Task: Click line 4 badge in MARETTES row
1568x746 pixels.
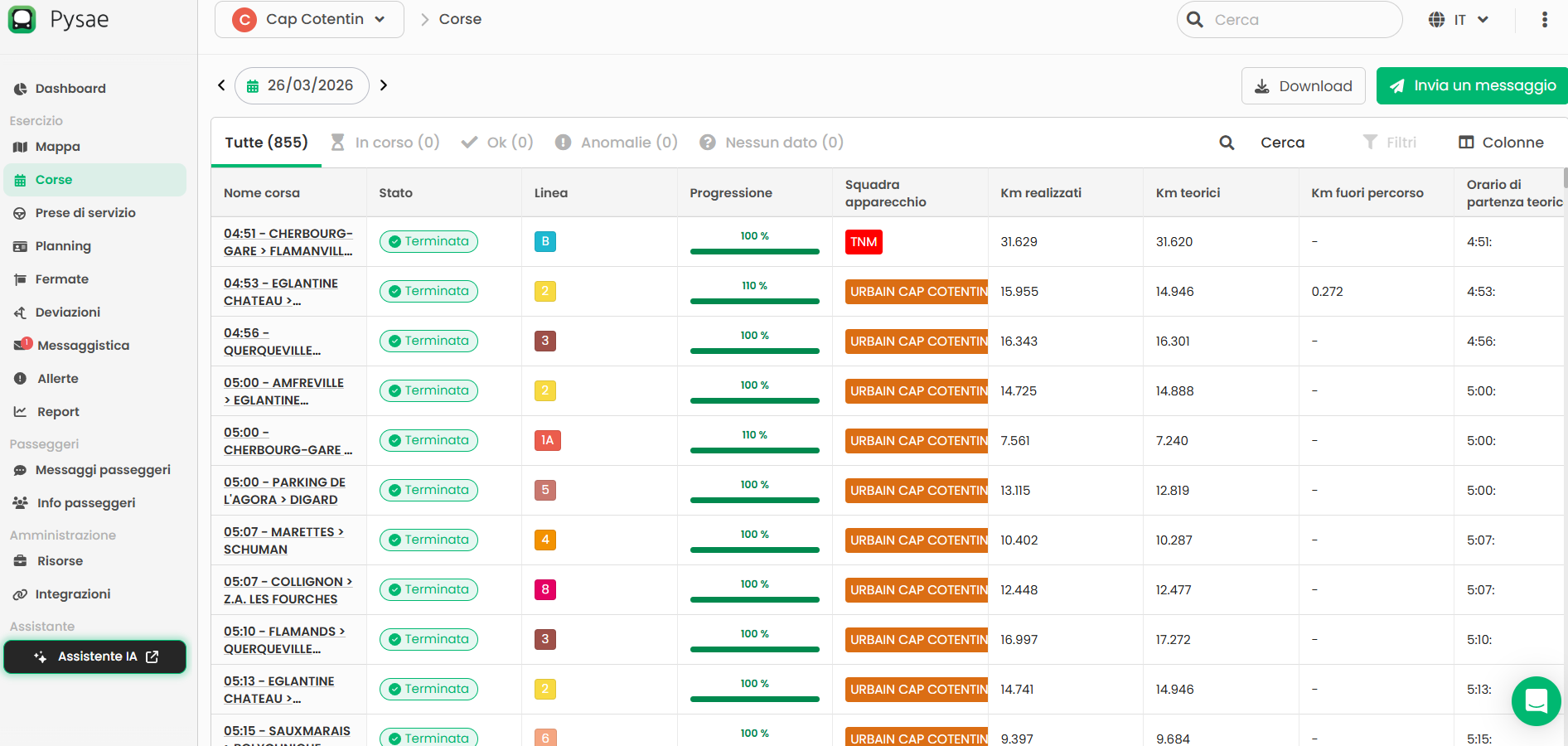Action: (x=545, y=540)
